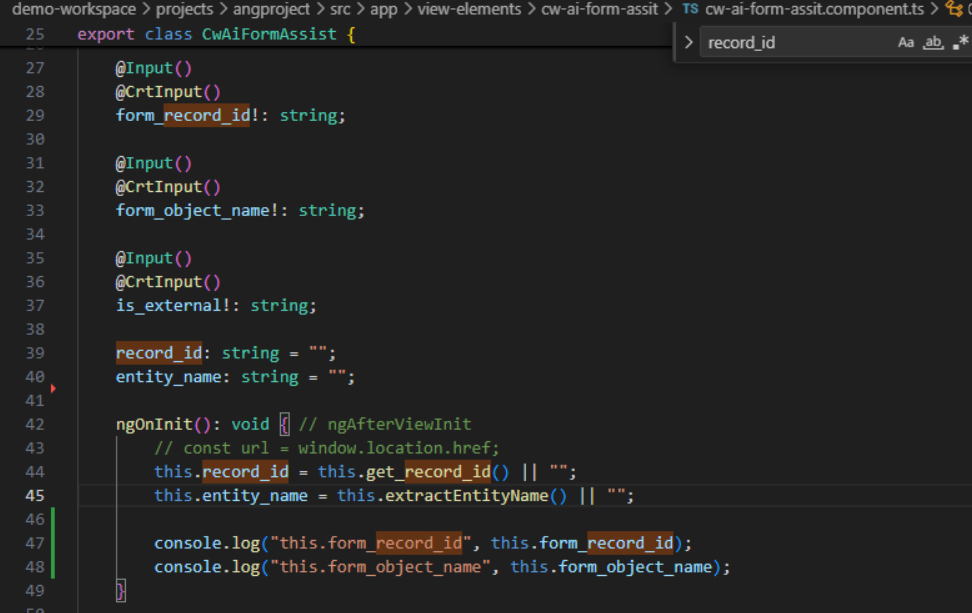Click line number 42 in the gutter
Image resolution: width=972 pixels, height=613 pixels.
(34, 424)
